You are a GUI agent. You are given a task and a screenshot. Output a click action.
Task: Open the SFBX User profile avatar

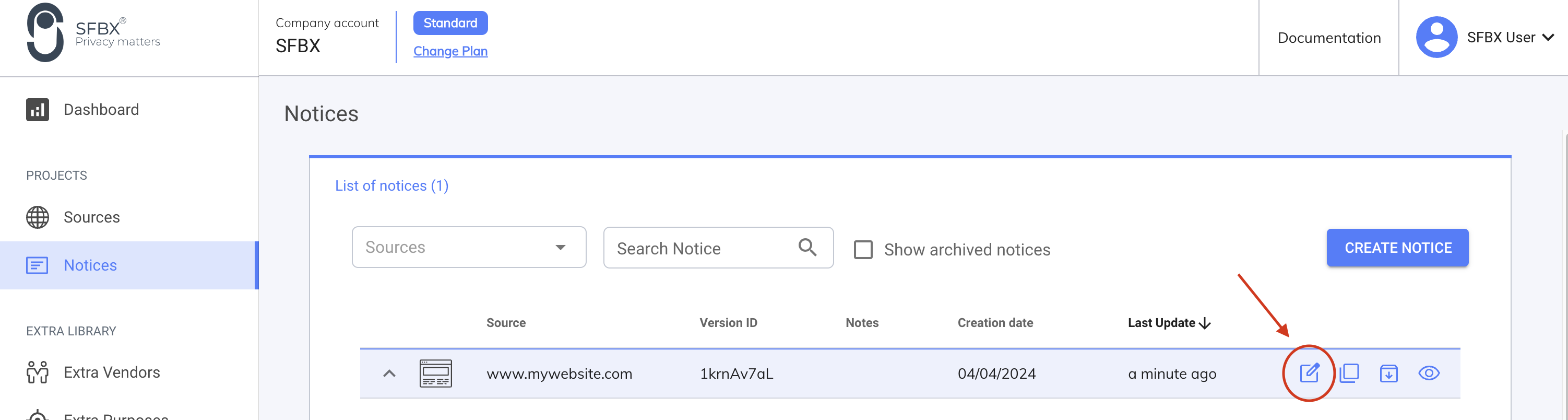pos(1436,37)
